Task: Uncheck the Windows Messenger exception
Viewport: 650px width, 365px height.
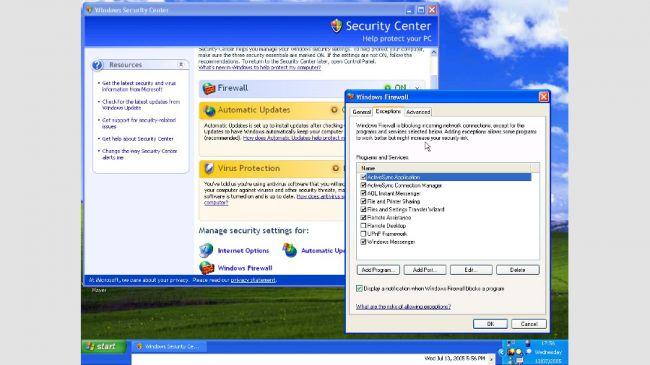Action: 363,242
